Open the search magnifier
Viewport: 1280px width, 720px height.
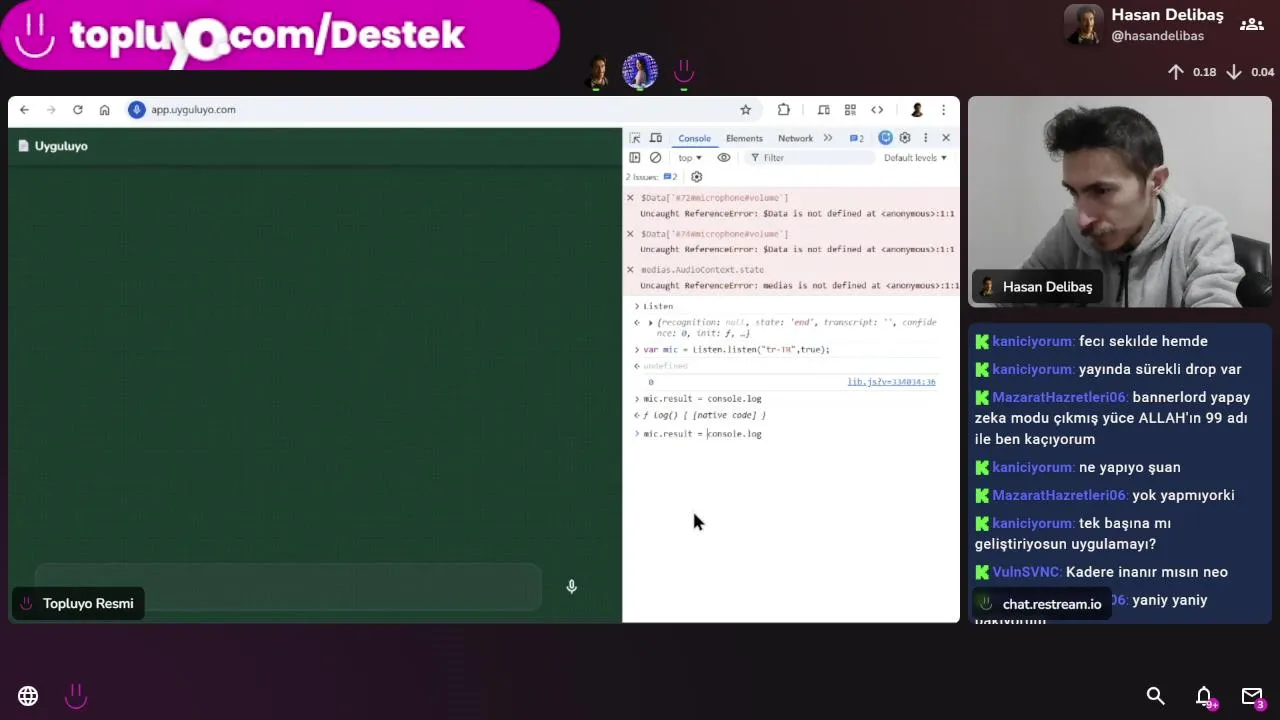point(1155,696)
